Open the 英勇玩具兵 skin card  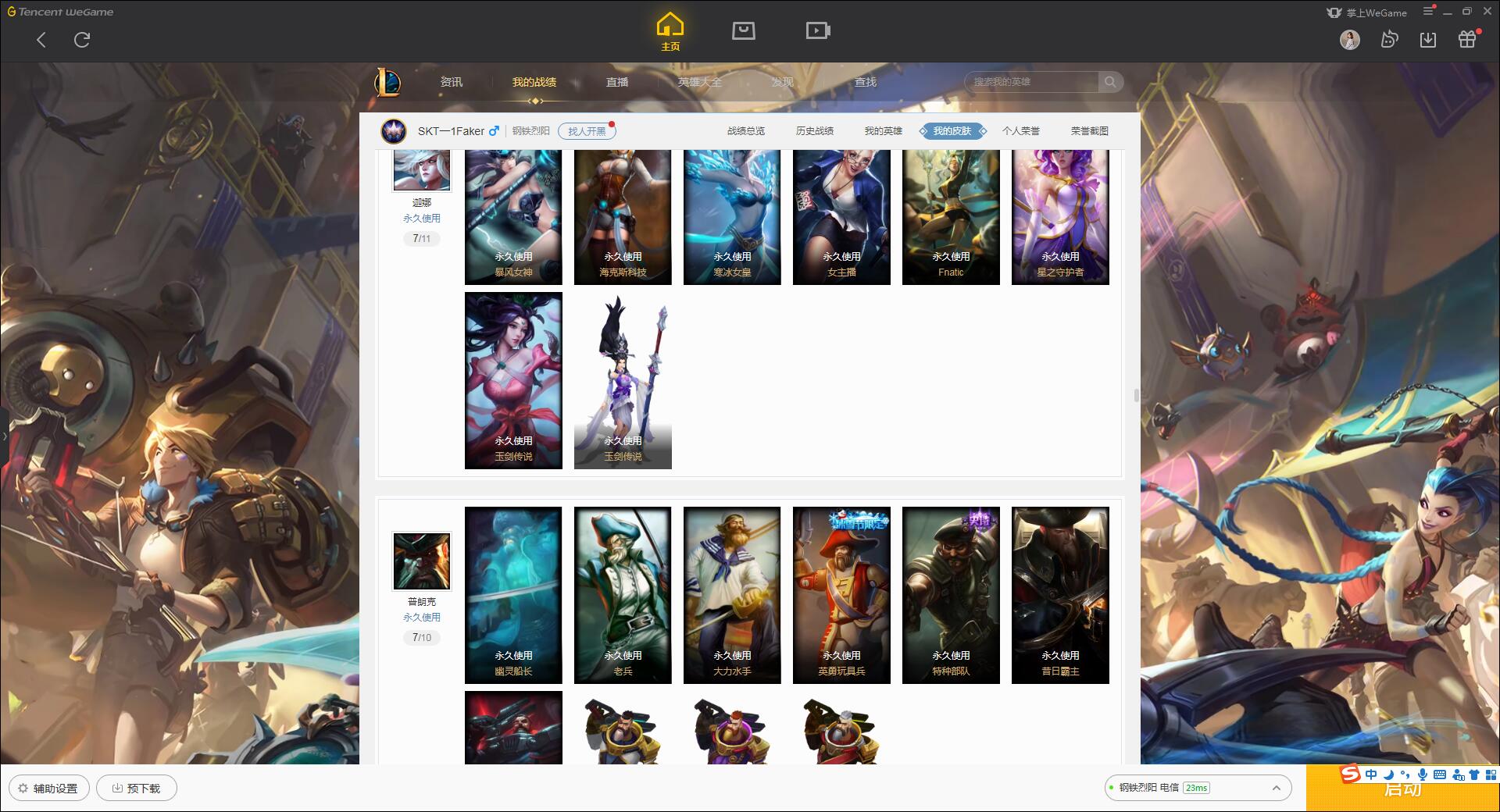[841, 596]
